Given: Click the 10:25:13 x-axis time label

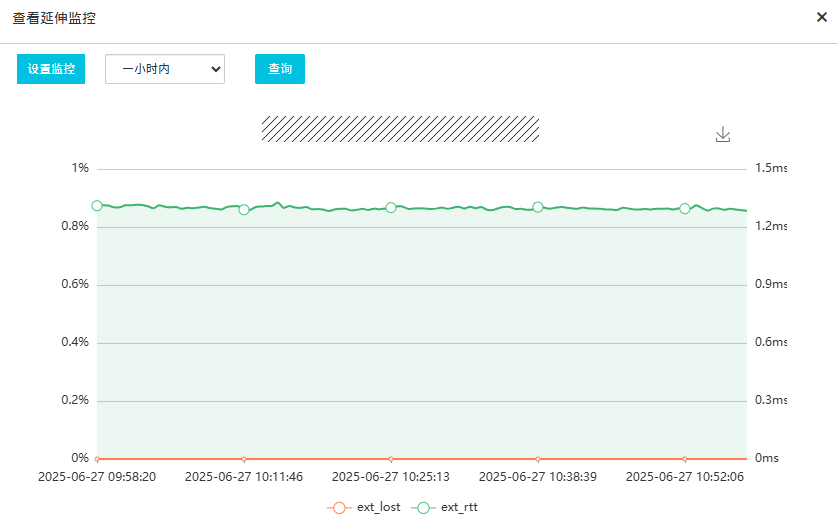Looking at the screenshot, I should coord(391,477).
